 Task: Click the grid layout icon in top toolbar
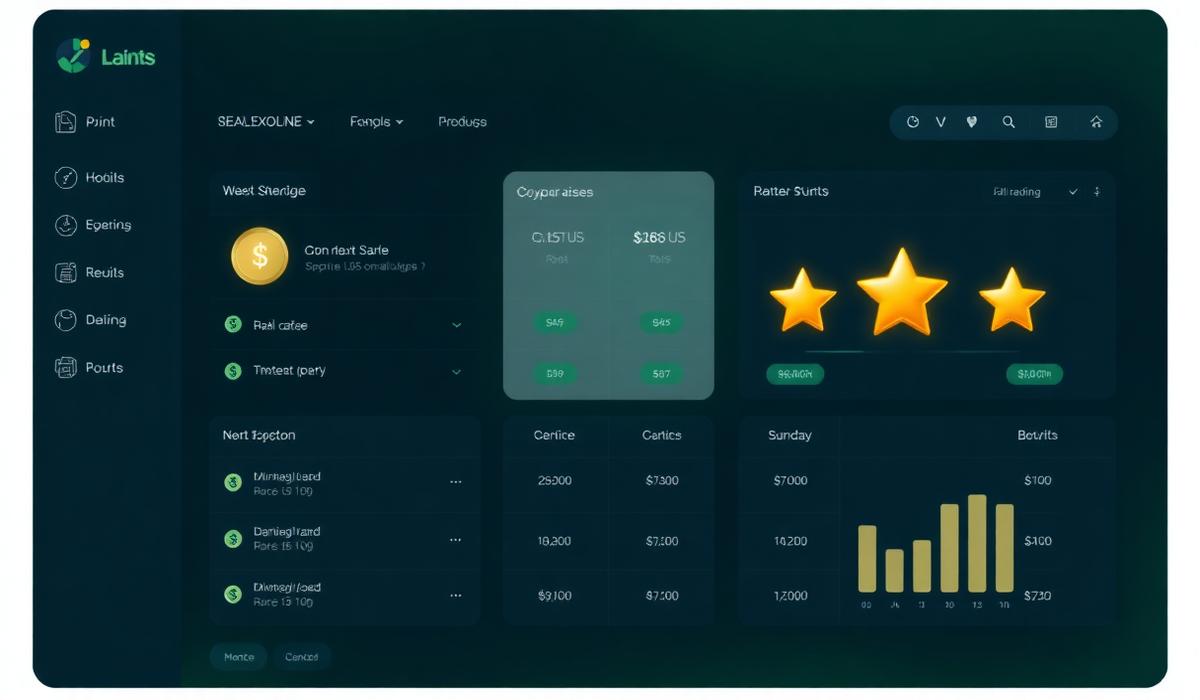(x=1051, y=122)
